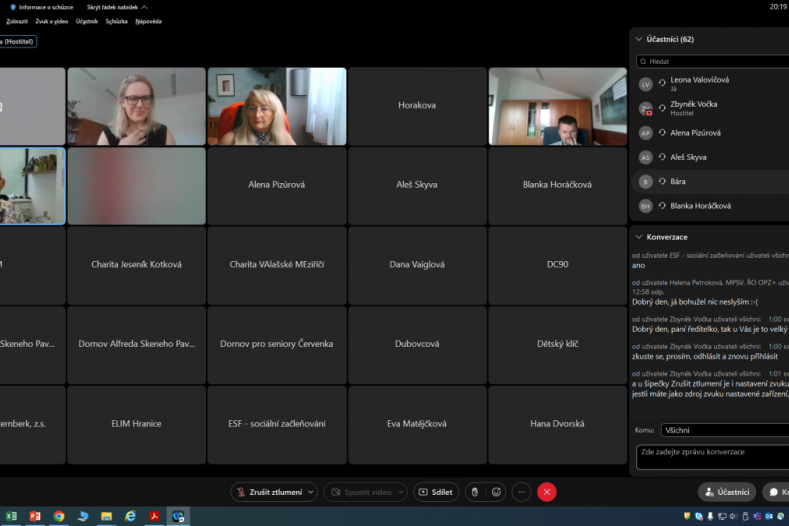
Task: Open Excel from the Windows taskbar
Action: point(11,516)
